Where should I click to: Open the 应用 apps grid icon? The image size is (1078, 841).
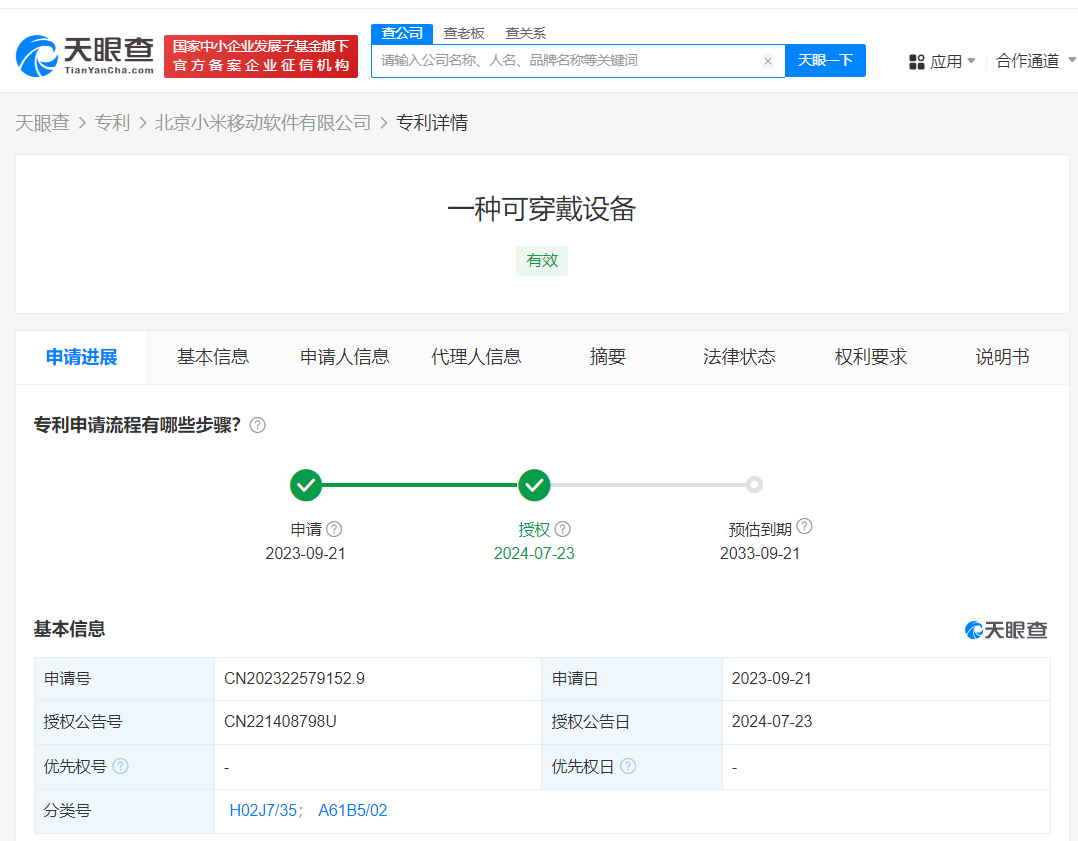tap(917, 61)
